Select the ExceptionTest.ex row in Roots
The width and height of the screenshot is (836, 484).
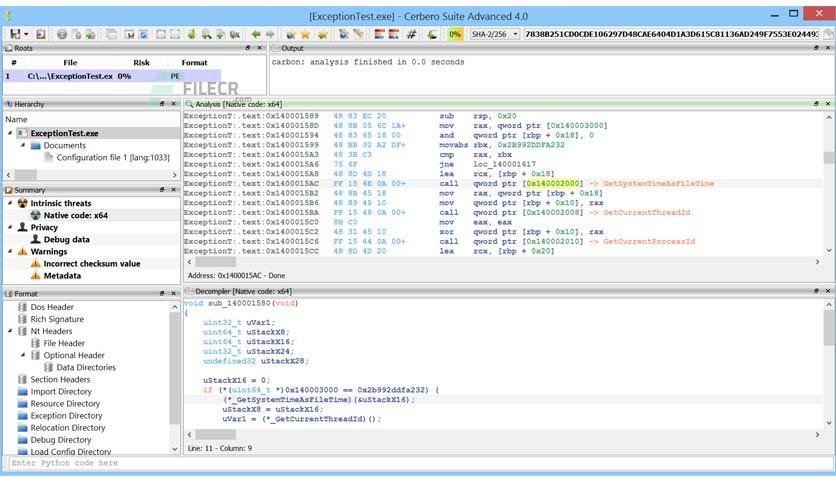pyautogui.click(x=112, y=76)
